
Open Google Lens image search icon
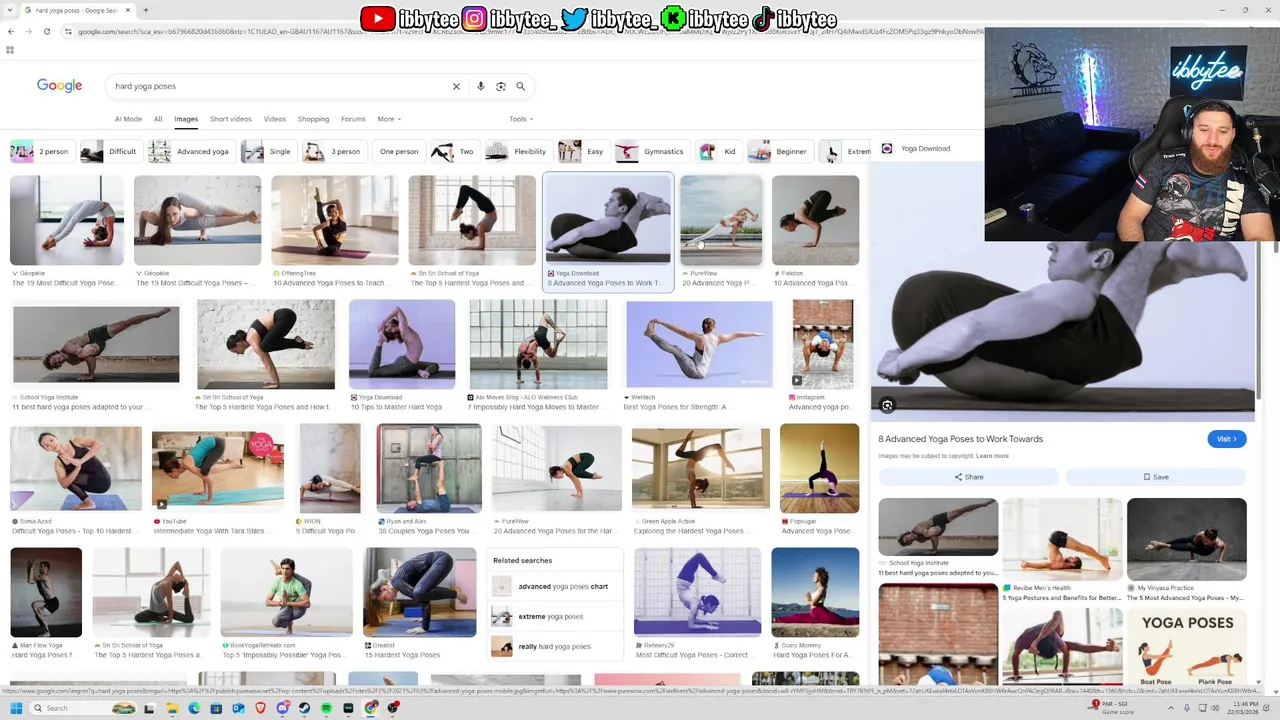[501, 86]
